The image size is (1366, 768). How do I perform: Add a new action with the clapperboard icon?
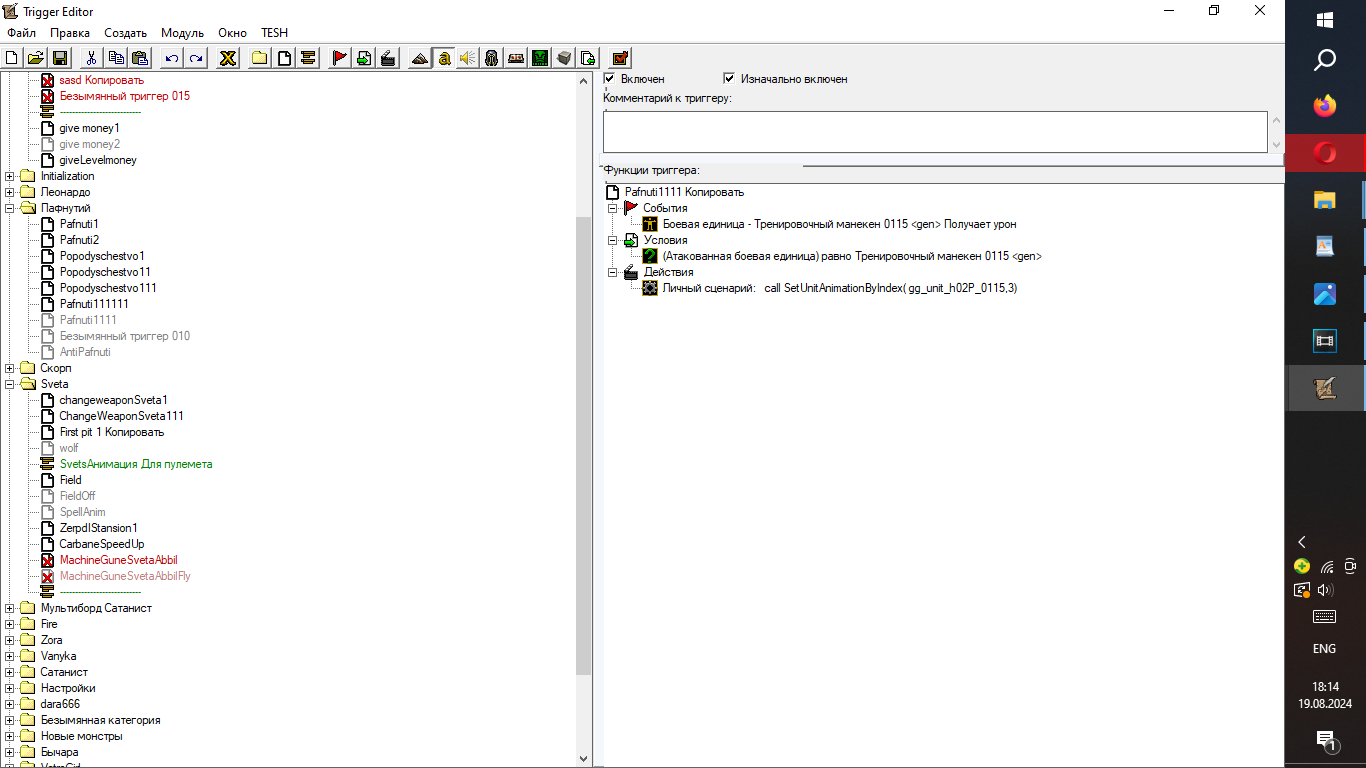[388, 58]
